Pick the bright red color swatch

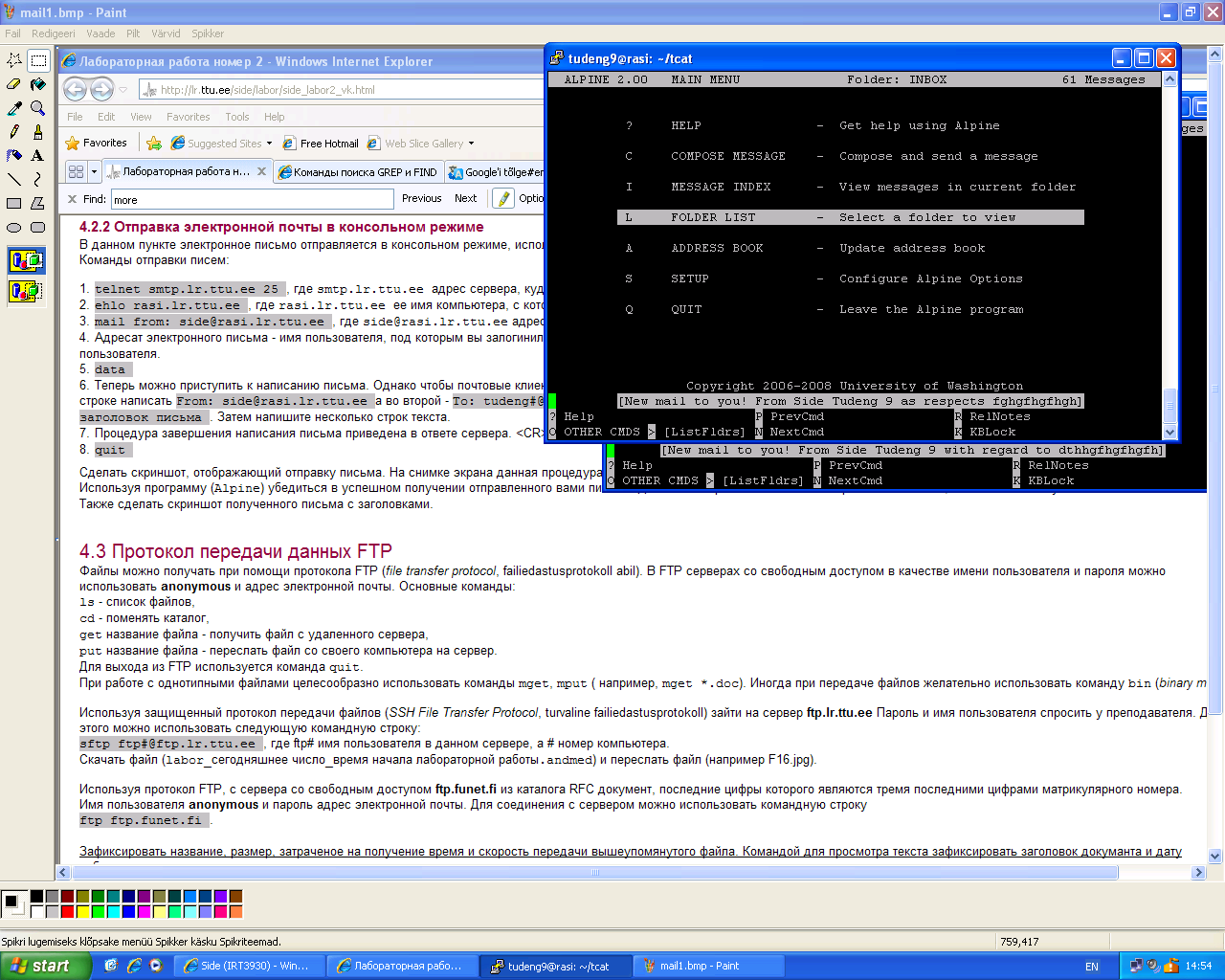pyautogui.click(x=67, y=912)
